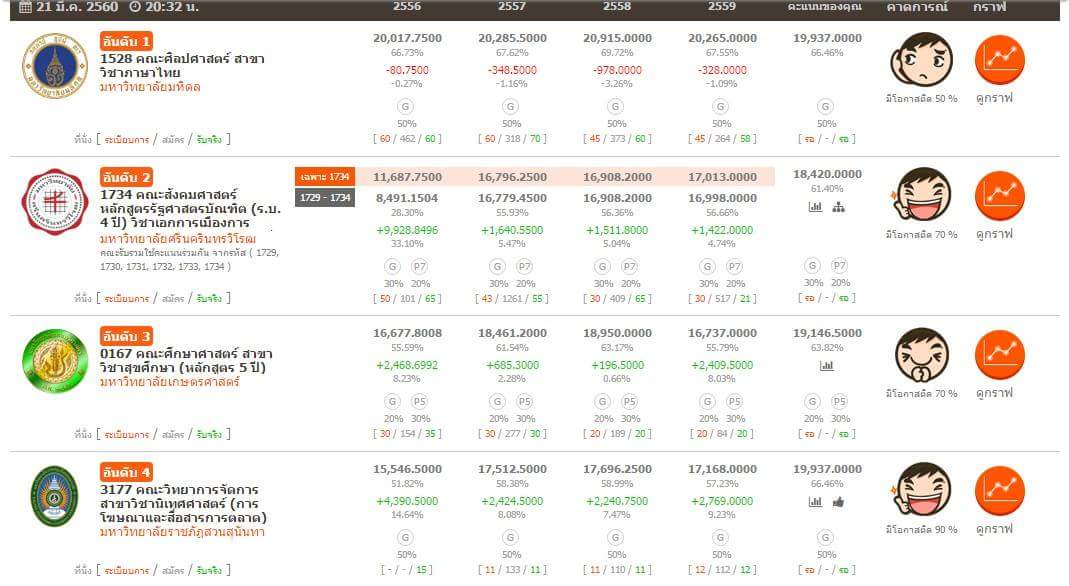Open the Kasetsart University green logo
This screenshot has height=586, width=1069.
pyautogui.click(x=55, y=361)
